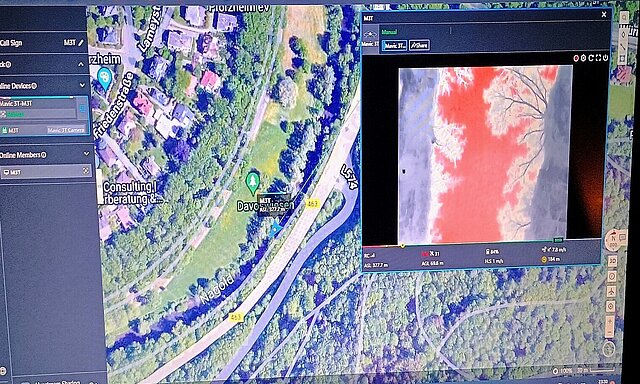The height and width of the screenshot is (384, 640).
Task: Click the Online Members info icon
Action: tap(43, 155)
